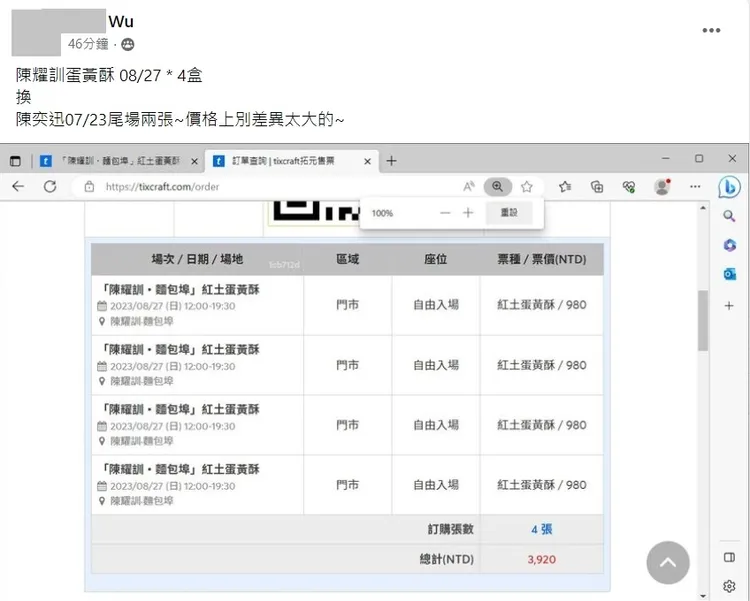
Task: Click the bottom scrollbar down arrow
Action: click(x=703, y=596)
